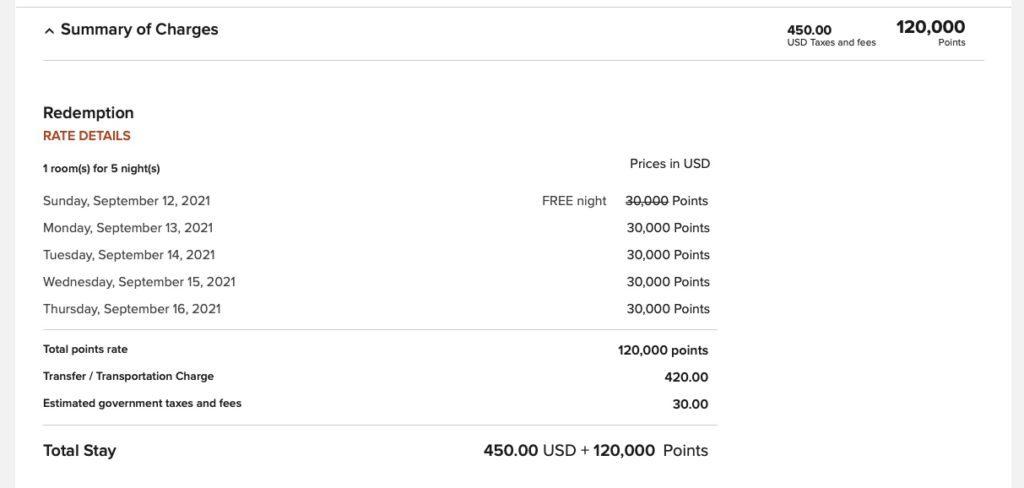1024x488 pixels.
Task: Click the Redemption section title
Action: pos(88,113)
